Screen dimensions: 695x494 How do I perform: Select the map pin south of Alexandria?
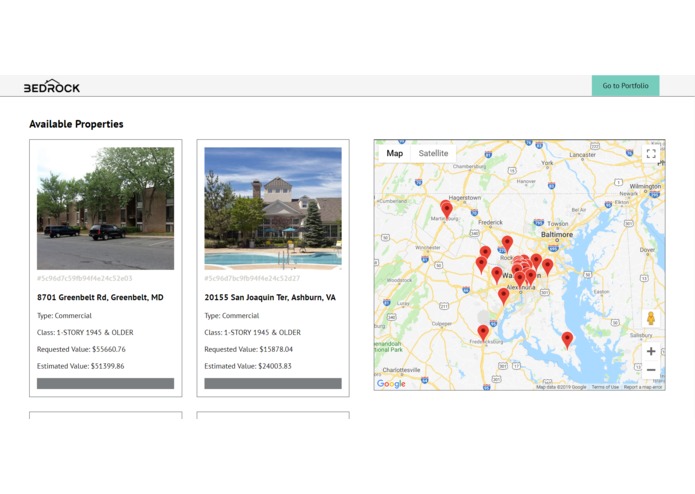(x=503, y=296)
